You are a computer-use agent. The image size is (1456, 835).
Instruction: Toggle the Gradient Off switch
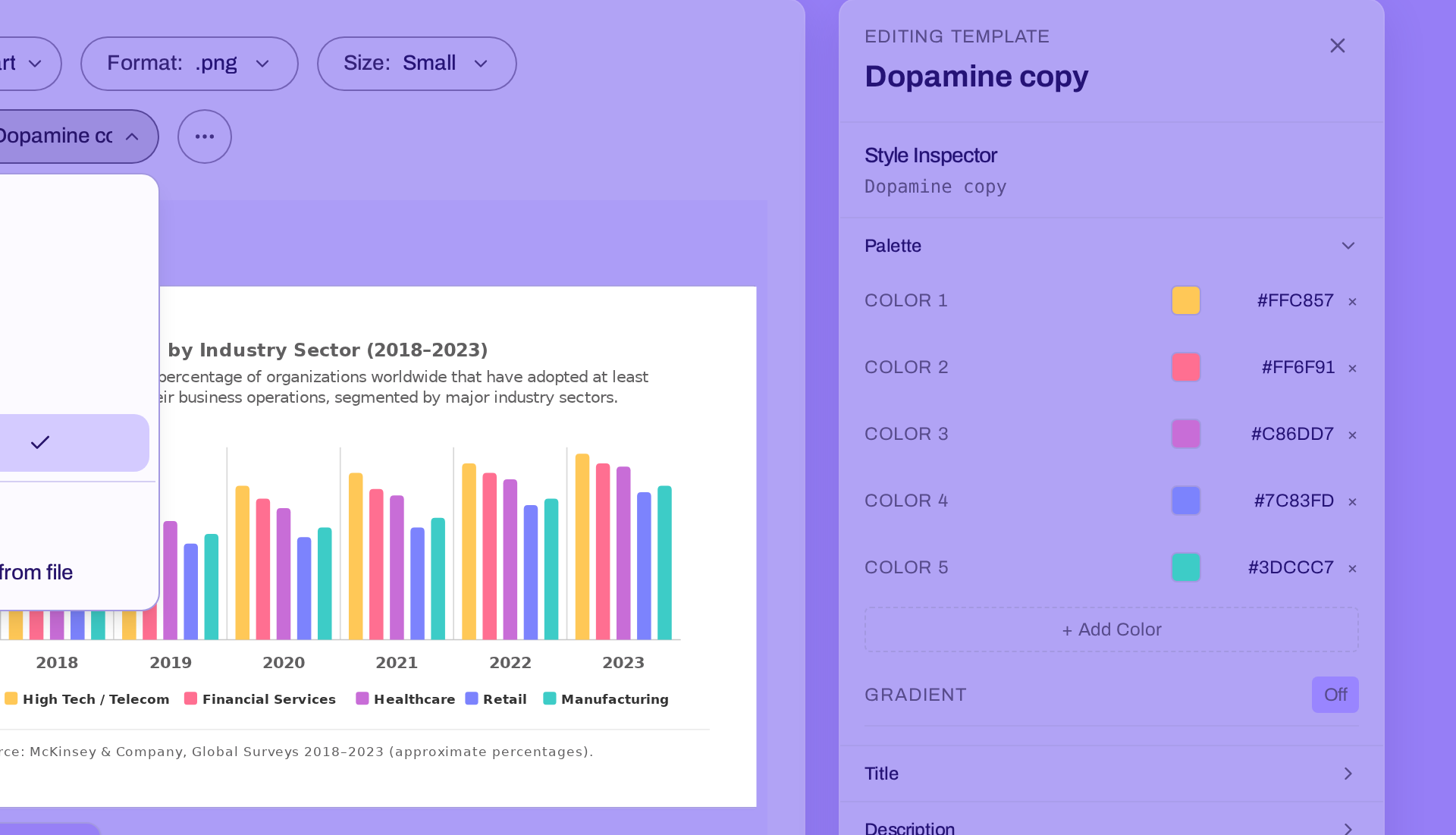click(1335, 695)
